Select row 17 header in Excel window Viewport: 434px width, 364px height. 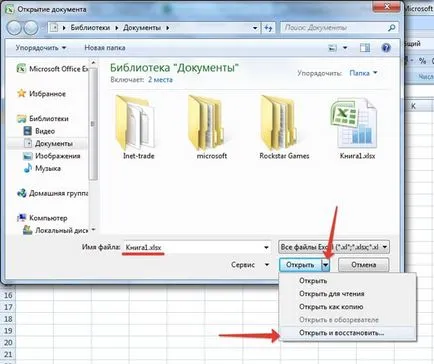pyautogui.click(x=8, y=307)
